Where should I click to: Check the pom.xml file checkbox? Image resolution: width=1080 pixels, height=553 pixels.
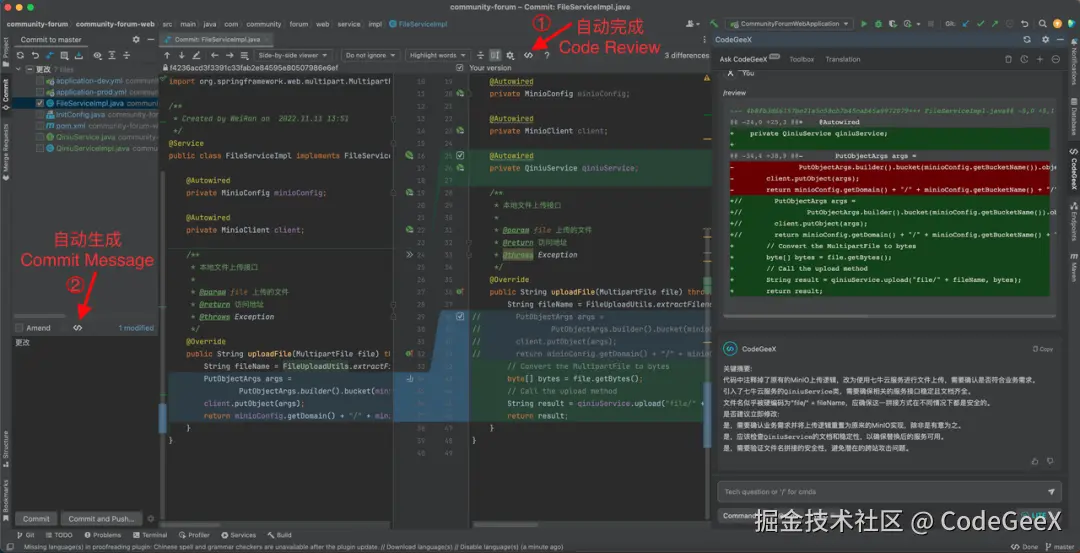click(40, 125)
